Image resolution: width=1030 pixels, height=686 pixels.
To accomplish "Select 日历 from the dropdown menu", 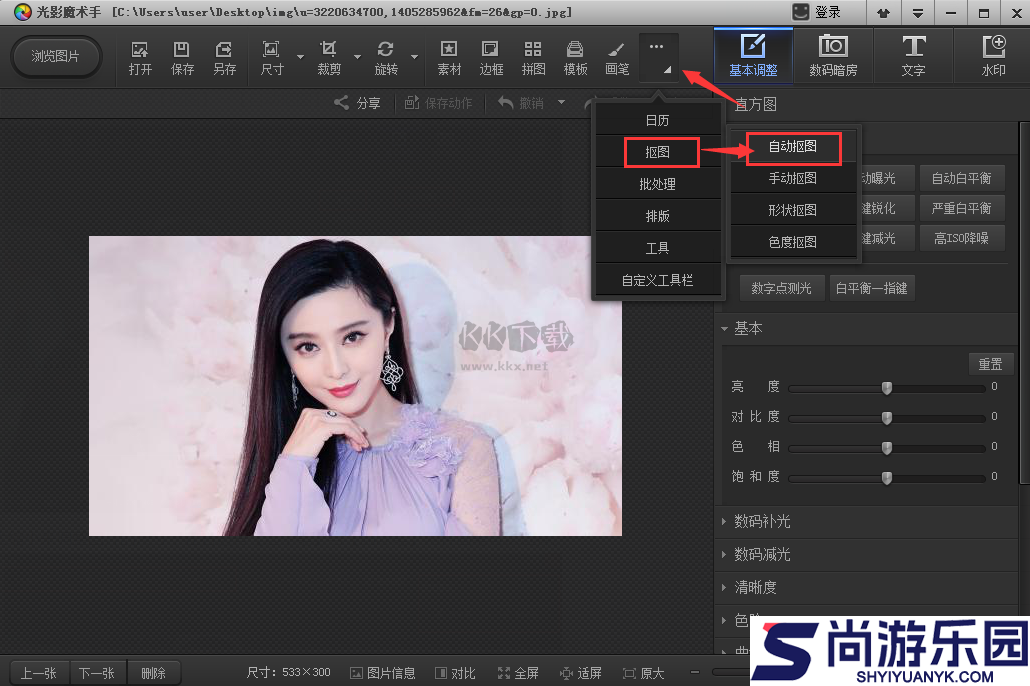I will [658, 120].
